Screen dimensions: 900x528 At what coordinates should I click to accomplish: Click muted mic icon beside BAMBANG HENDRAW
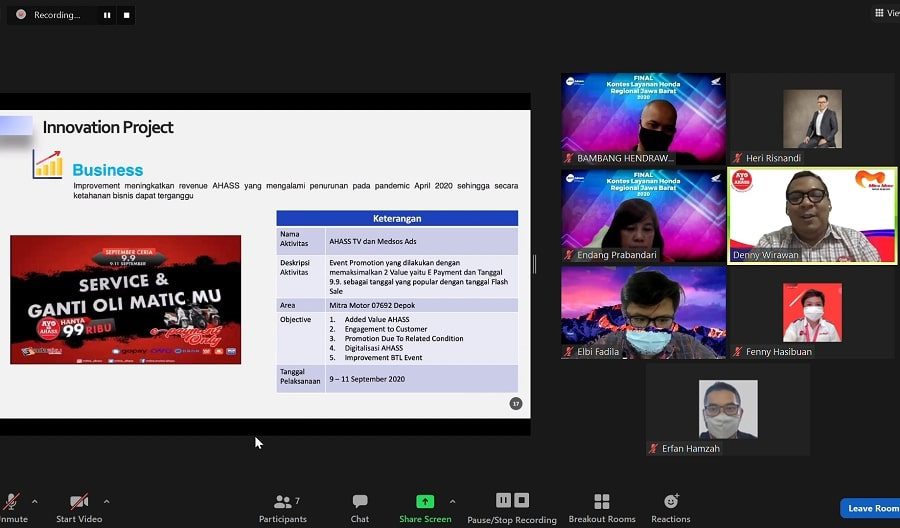tap(569, 158)
